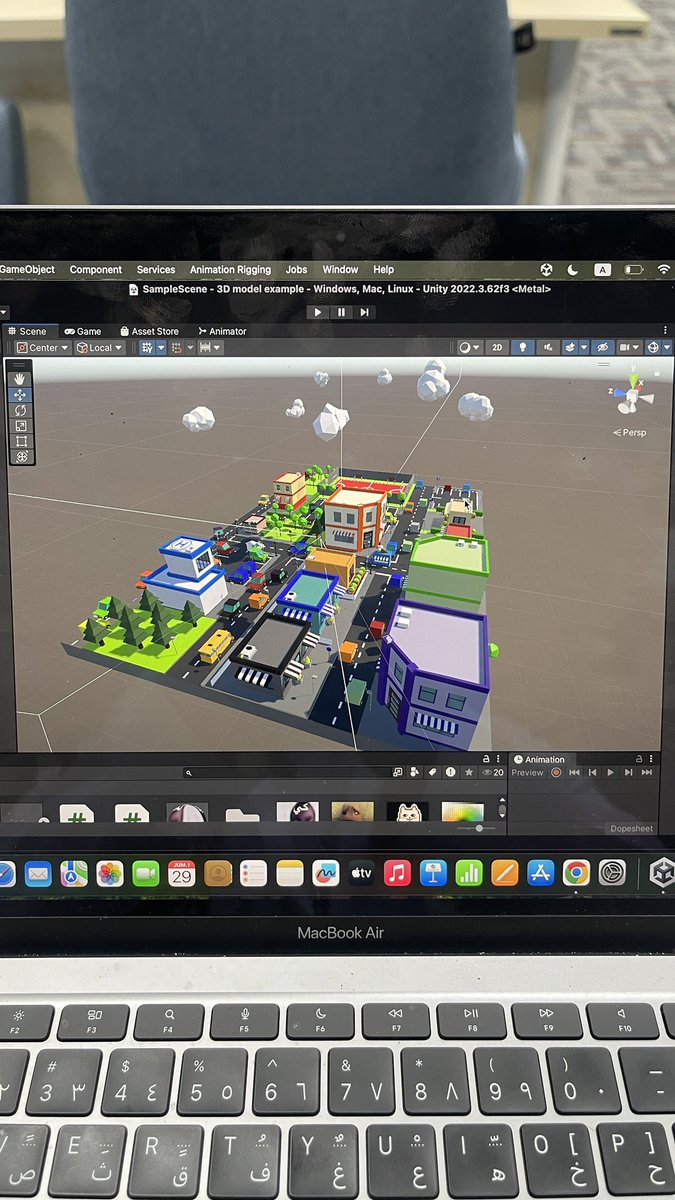The width and height of the screenshot is (675, 1200).
Task: Click the Pause button
Action: click(x=341, y=312)
